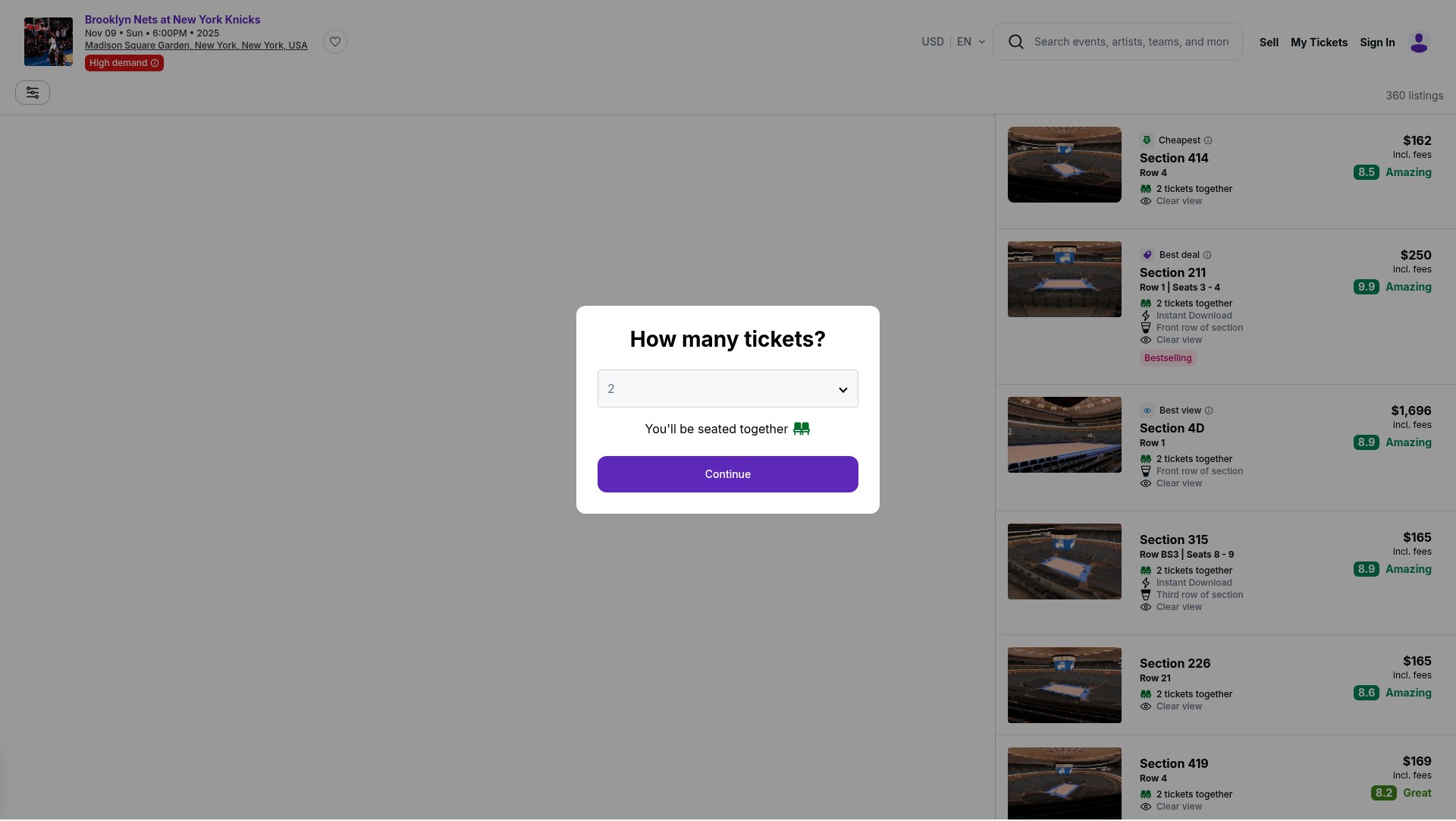Click Clear view eye icon in Section 414
This screenshot has height=821, width=1456.
(1146, 201)
